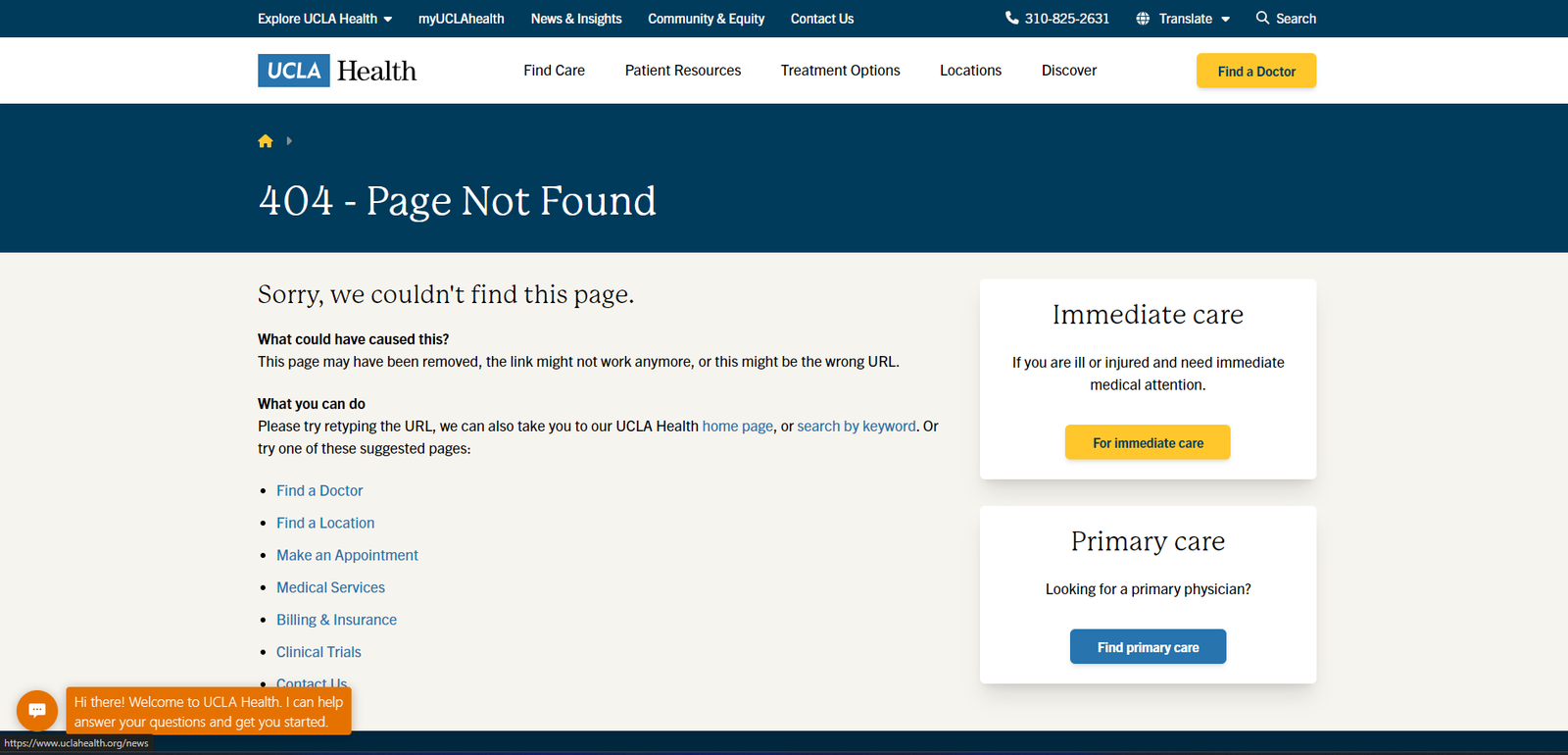Click the UCLA Health logo
Image resolution: width=1568 pixels, height=755 pixels.
click(337, 71)
